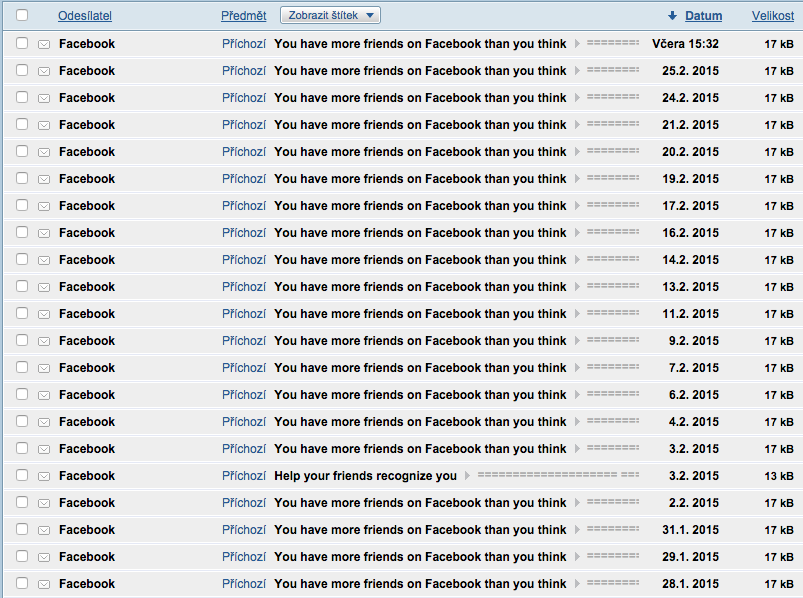Select the checkbox for the 31.1. 2015 email
This screenshot has height=598, width=803.
pos(22,530)
